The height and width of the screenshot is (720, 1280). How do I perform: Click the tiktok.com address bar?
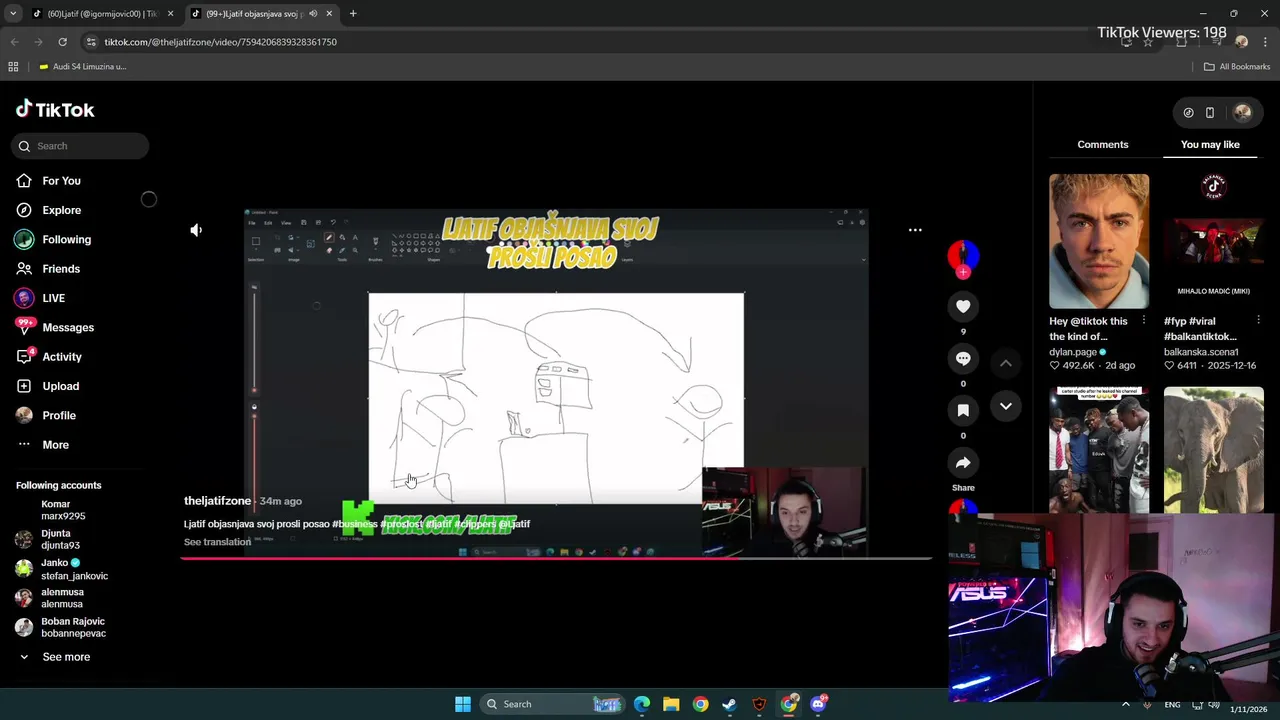pos(220,42)
